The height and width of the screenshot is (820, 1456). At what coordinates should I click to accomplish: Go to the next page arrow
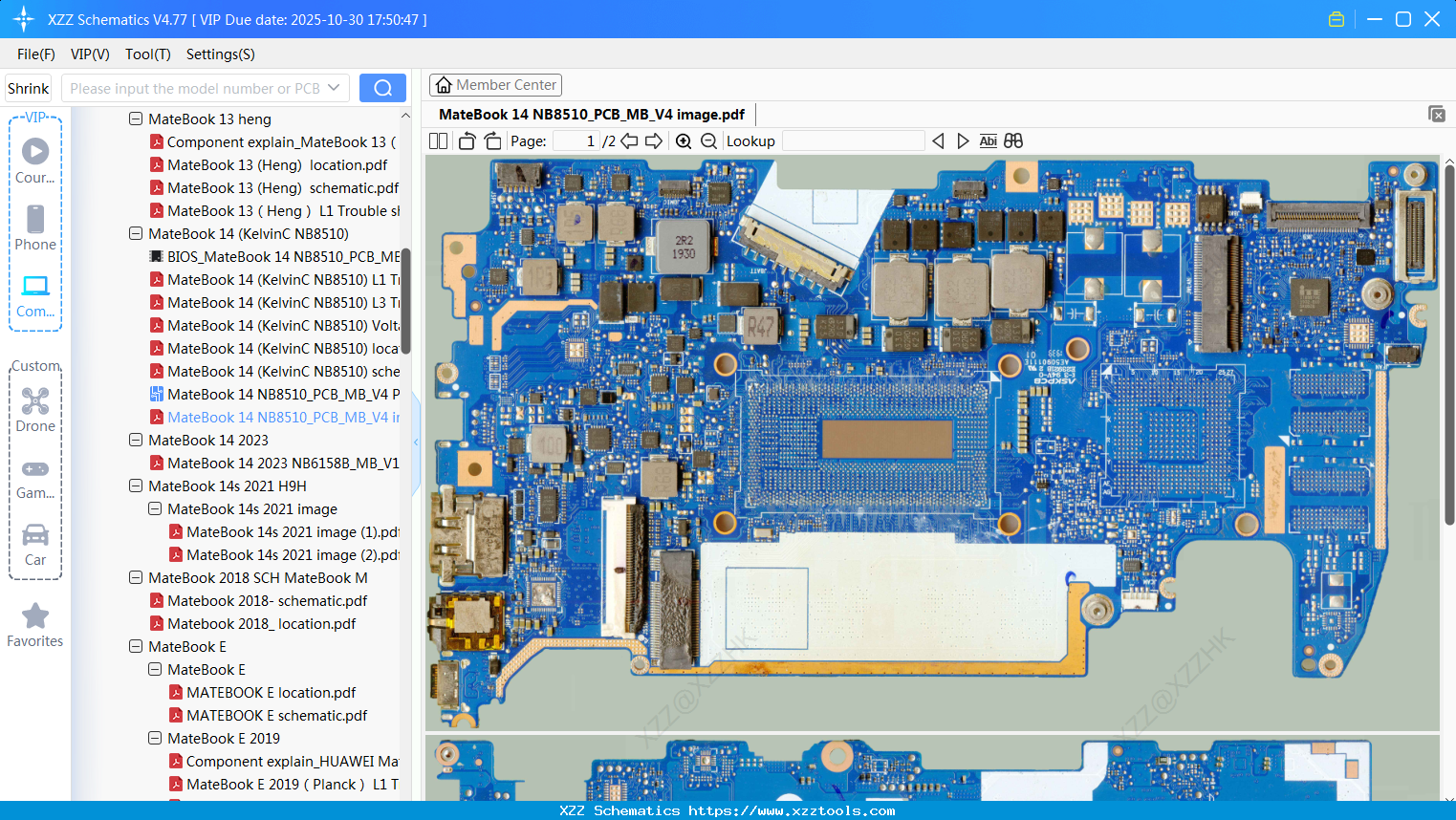654,141
